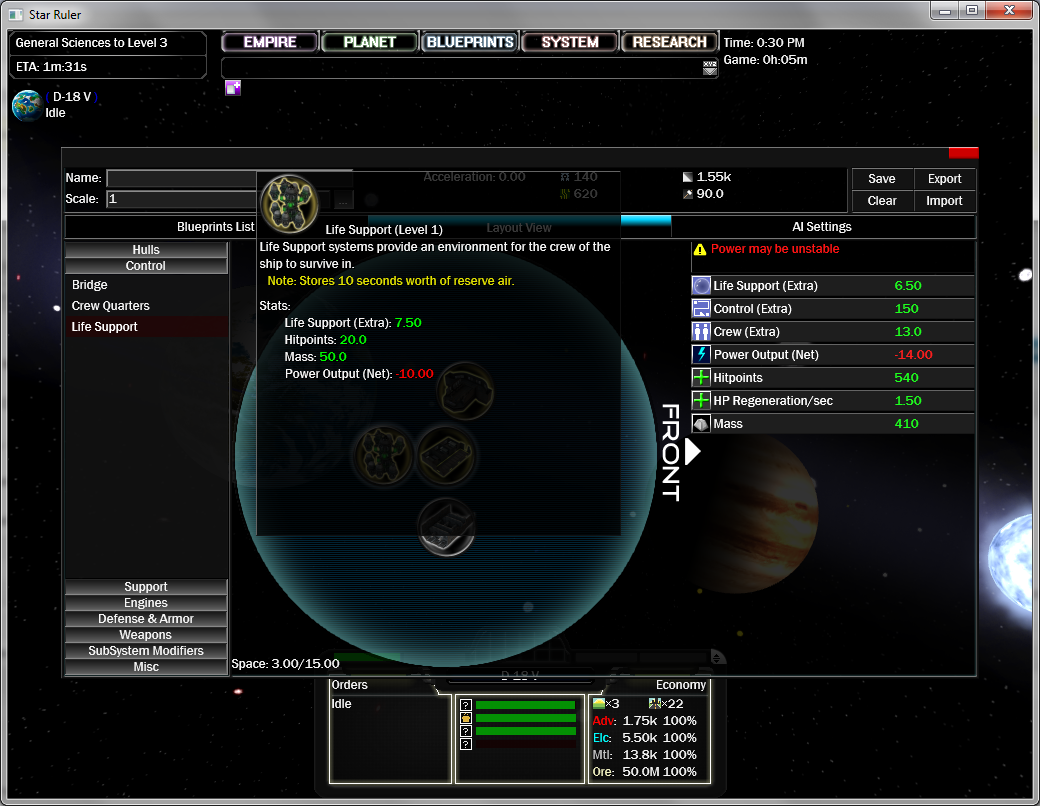
Task: Click the purple add icon below the top bar
Action: pyautogui.click(x=233, y=88)
